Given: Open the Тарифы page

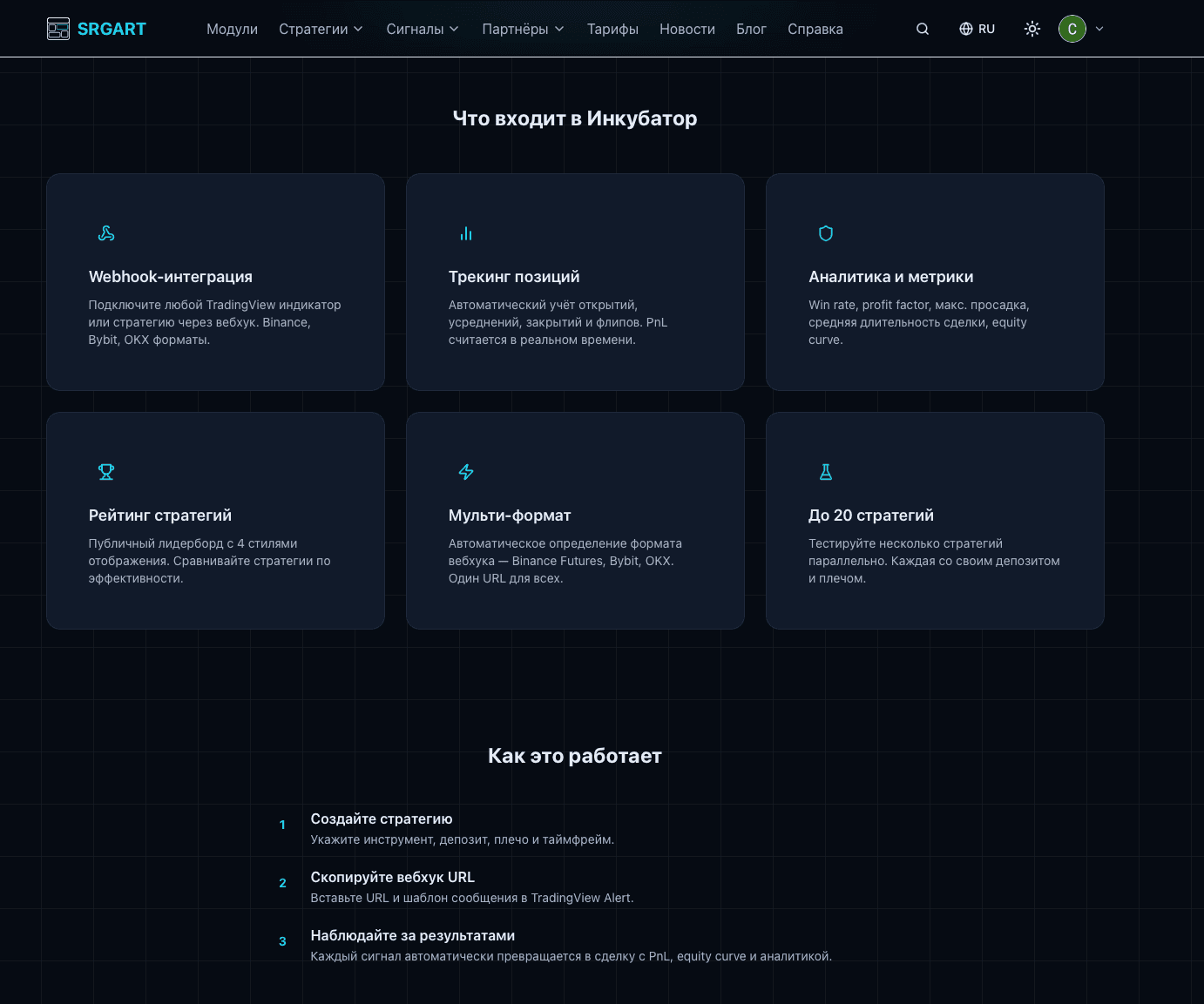Looking at the screenshot, I should point(612,29).
